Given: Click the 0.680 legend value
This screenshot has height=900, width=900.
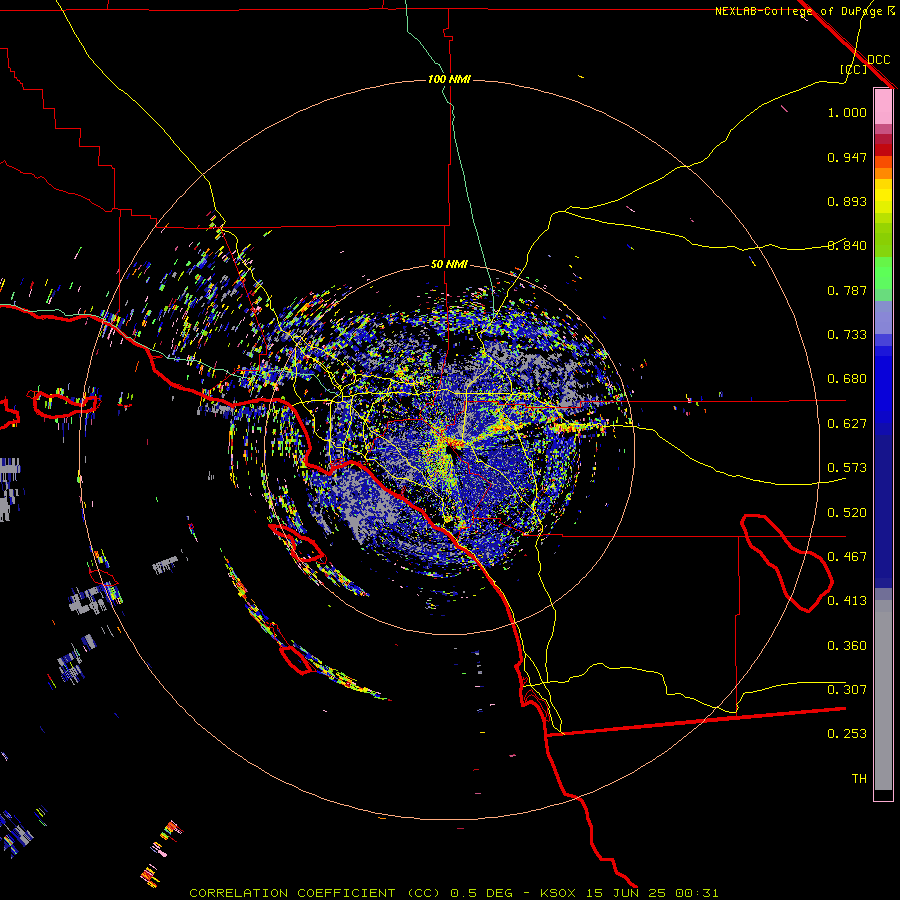Looking at the screenshot, I should click(x=847, y=379).
